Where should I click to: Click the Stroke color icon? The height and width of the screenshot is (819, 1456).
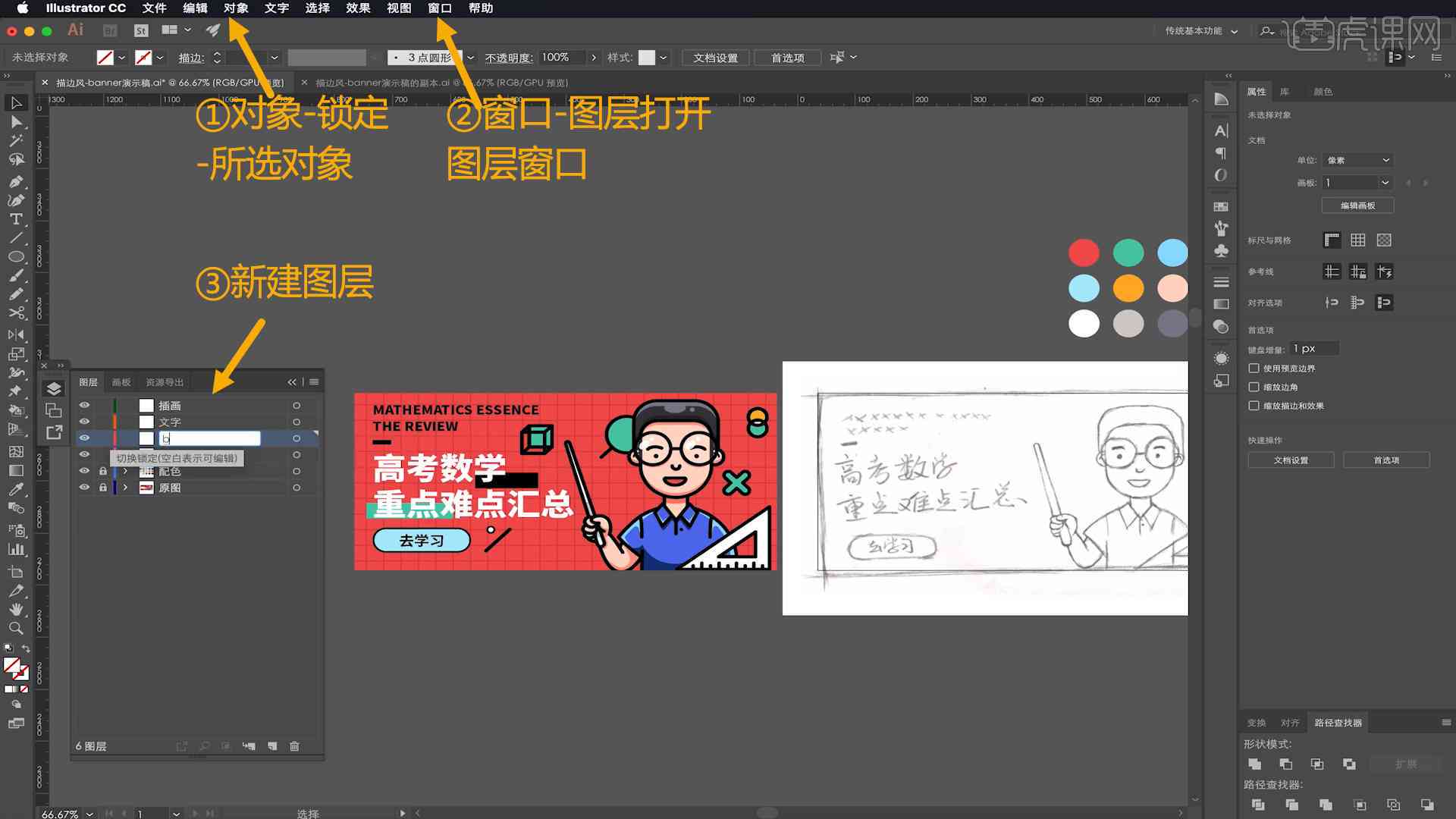click(144, 57)
